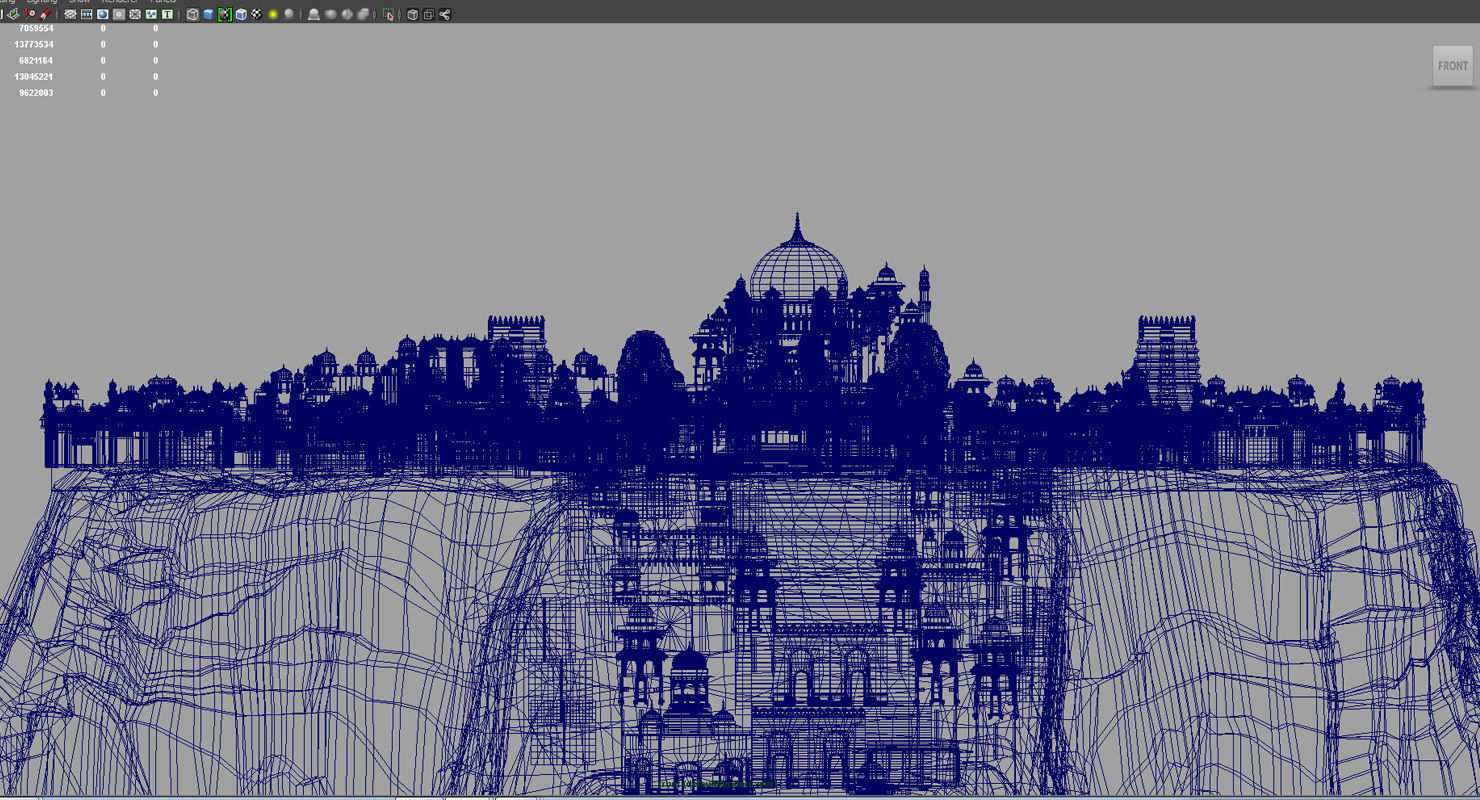Click the green-highlighted use default material icon
This screenshot has width=1480, height=800.
[225, 14]
